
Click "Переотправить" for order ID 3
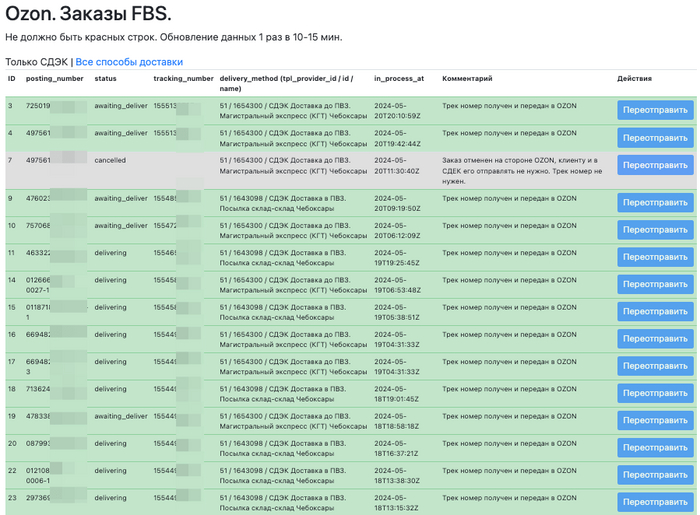[654, 110]
